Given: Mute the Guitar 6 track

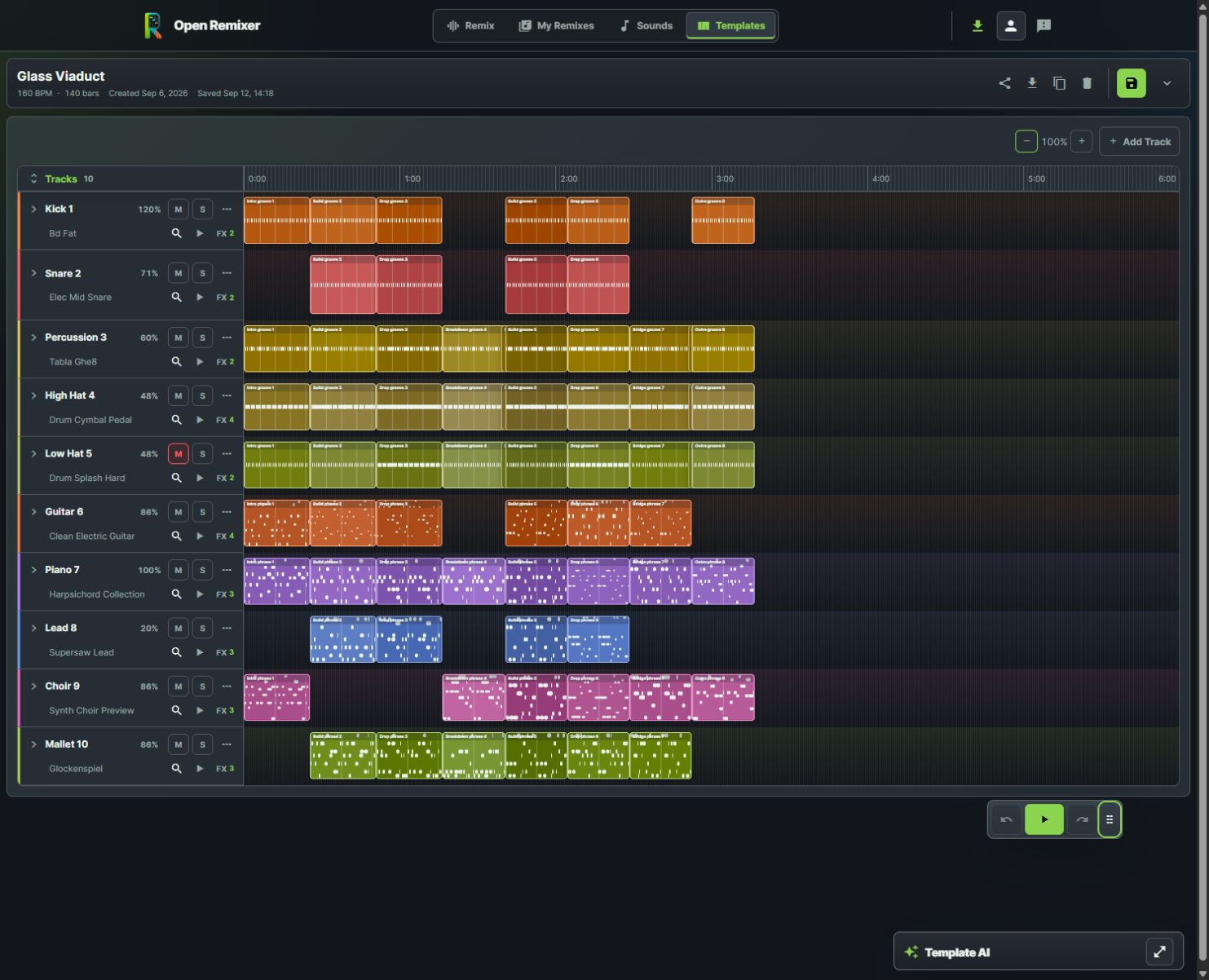Looking at the screenshot, I should coord(178,512).
